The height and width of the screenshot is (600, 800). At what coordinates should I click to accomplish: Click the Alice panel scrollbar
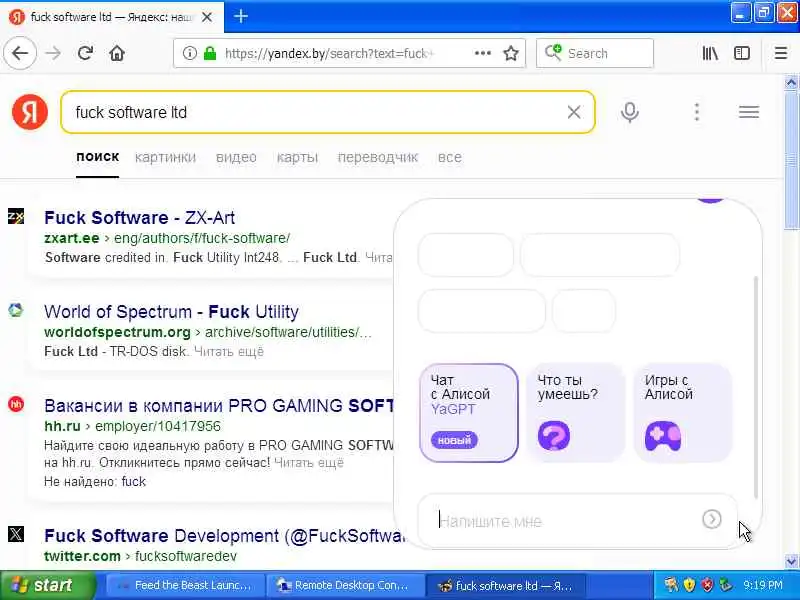[756, 388]
